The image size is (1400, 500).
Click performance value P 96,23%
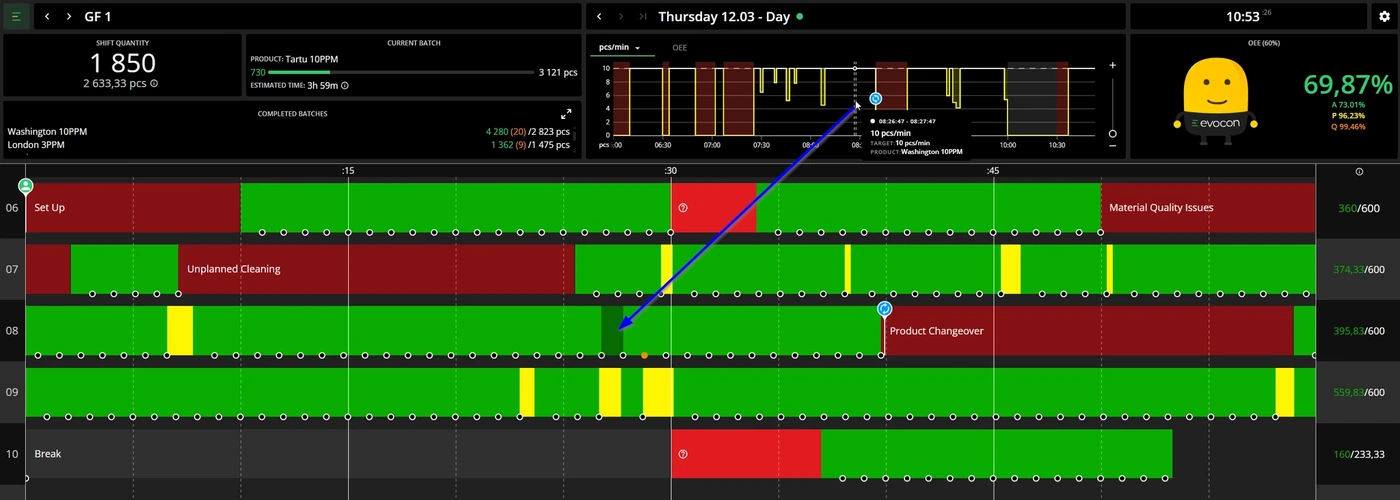pos(1348,115)
